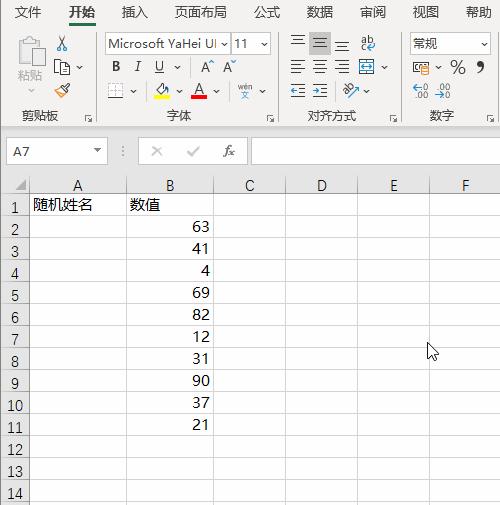This screenshot has height=505, width=500.
Task: Click the formula bar Cancel X icon
Action: point(157,151)
